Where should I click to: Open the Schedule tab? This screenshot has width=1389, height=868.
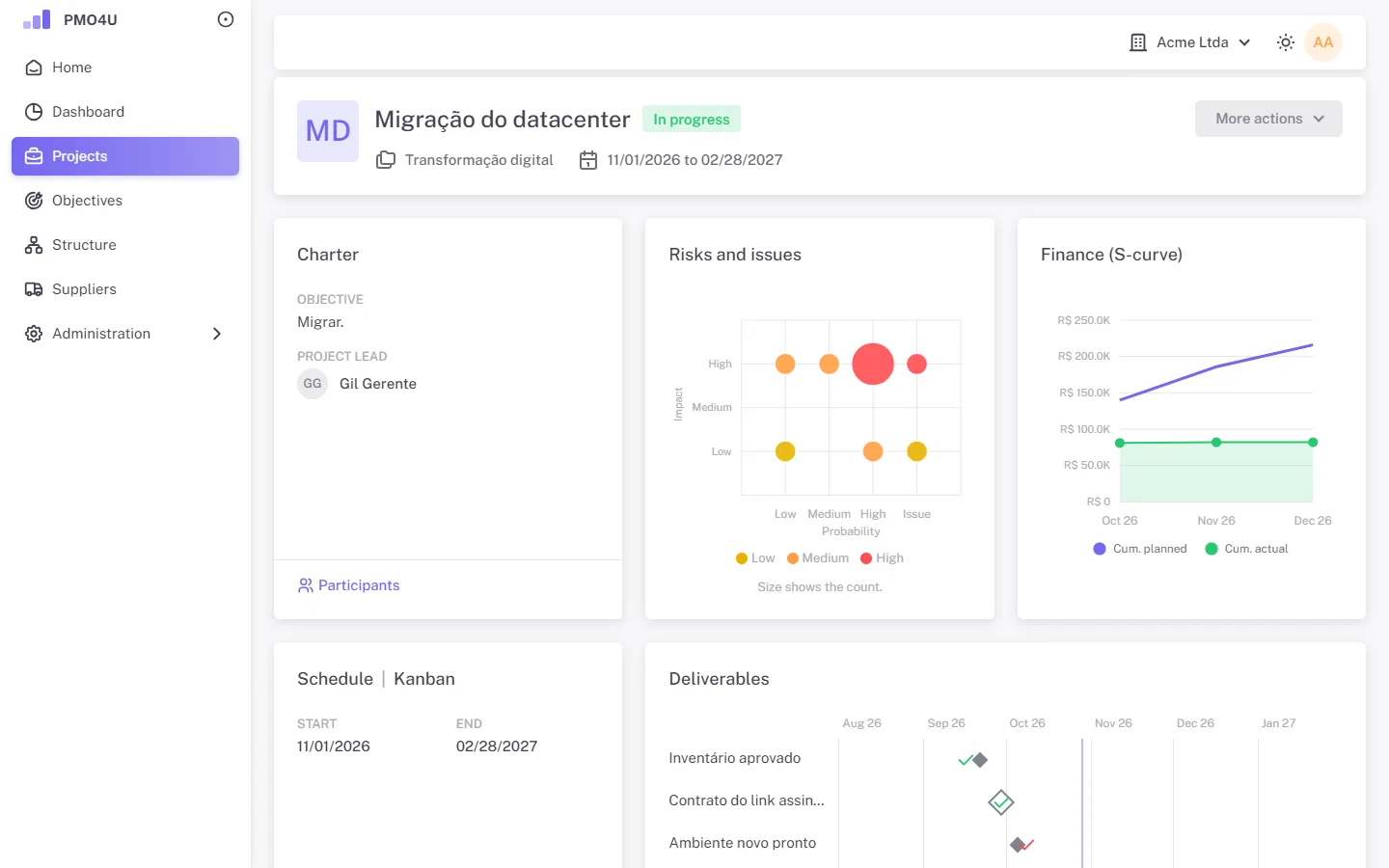tap(335, 679)
